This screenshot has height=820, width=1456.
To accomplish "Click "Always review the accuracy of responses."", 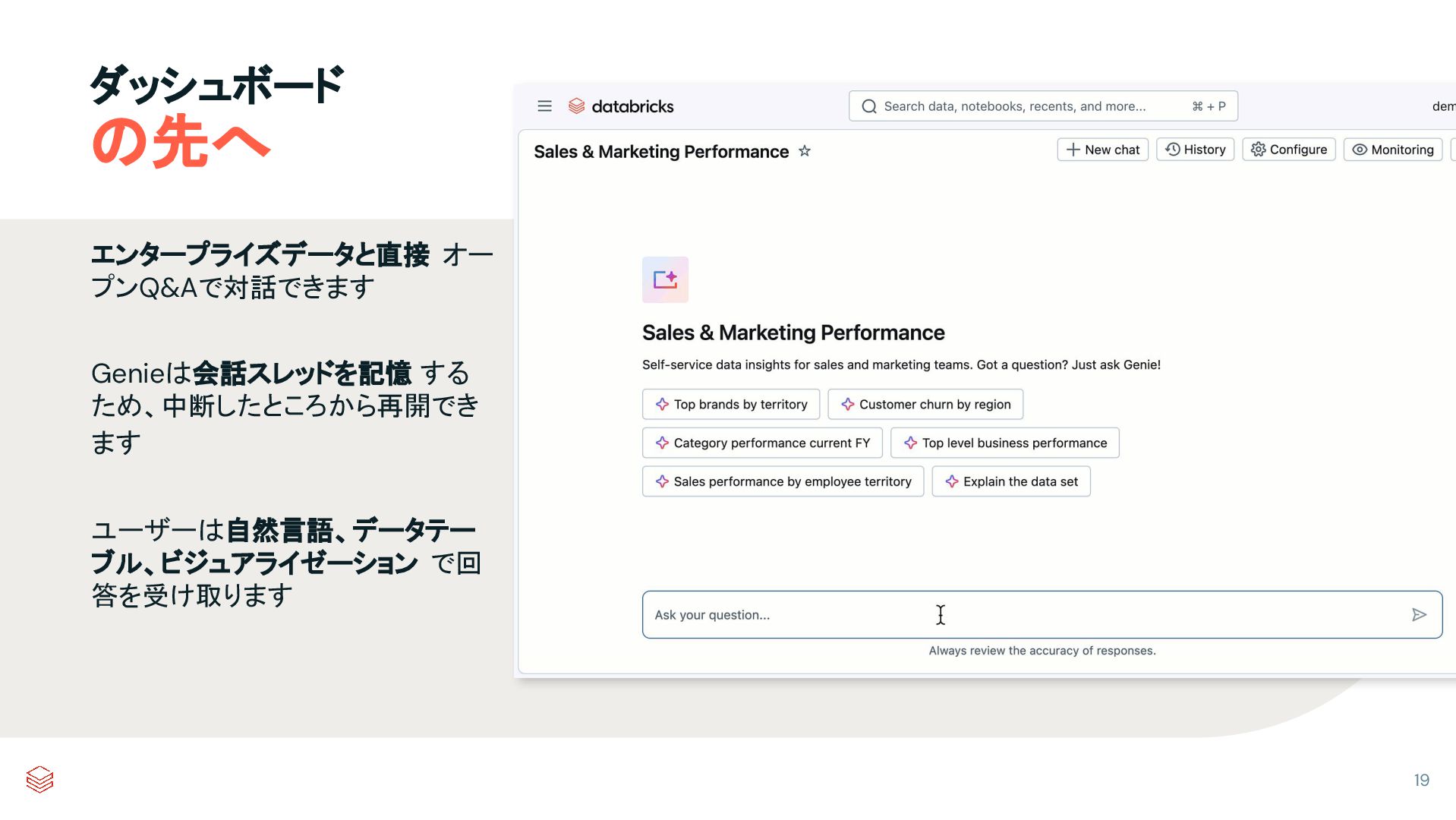I will [1042, 651].
